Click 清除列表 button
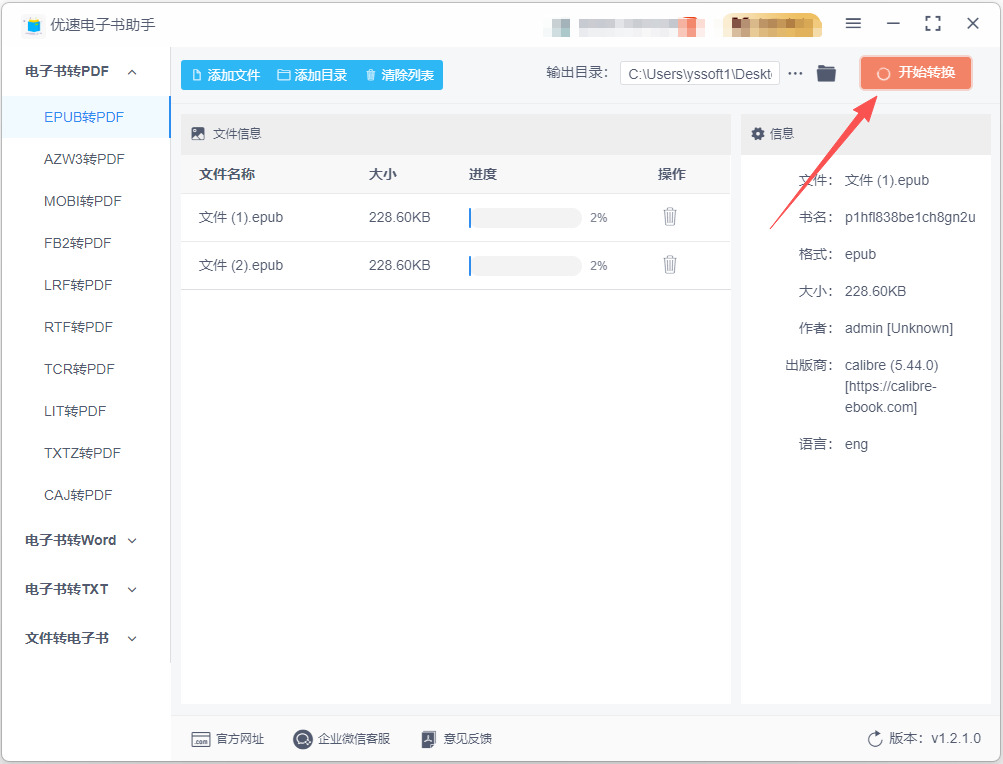Image resolution: width=1003 pixels, height=764 pixels. click(x=400, y=75)
